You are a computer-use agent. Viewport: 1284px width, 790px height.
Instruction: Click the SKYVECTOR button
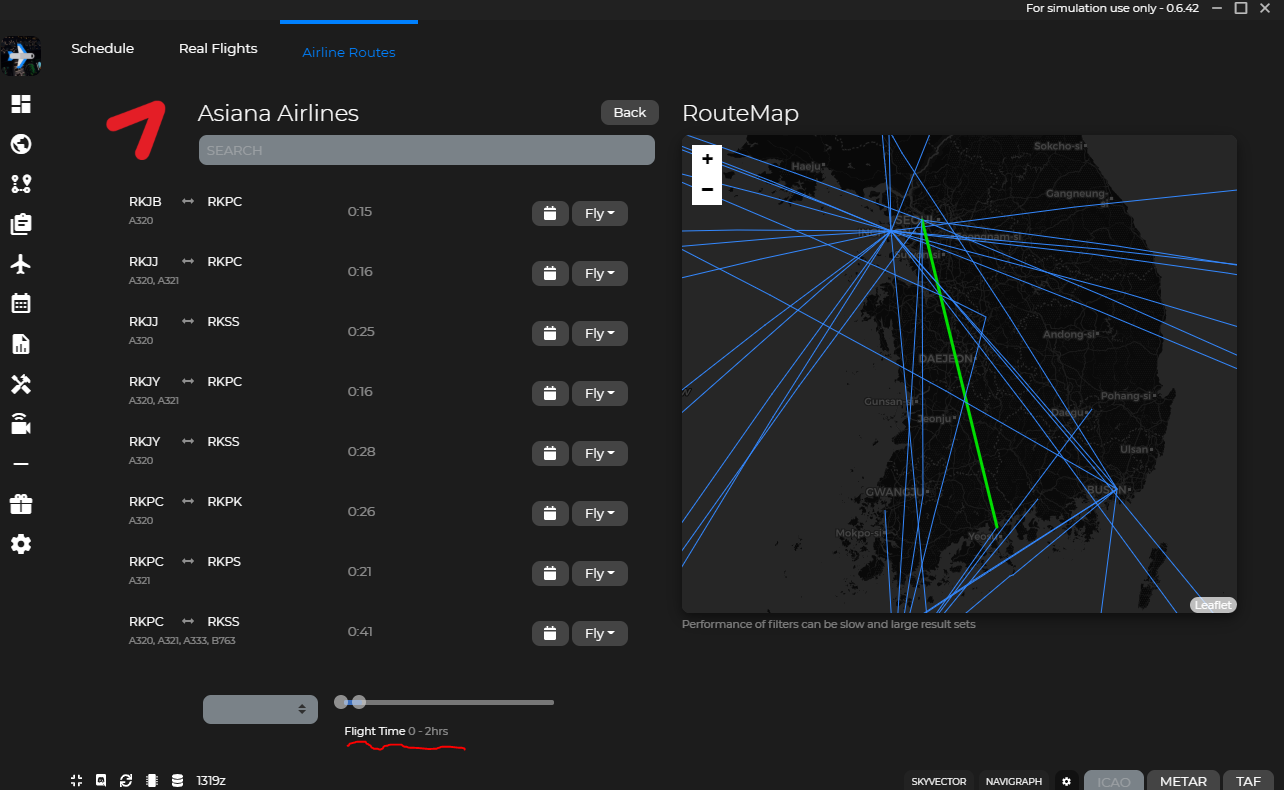[939, 781]
